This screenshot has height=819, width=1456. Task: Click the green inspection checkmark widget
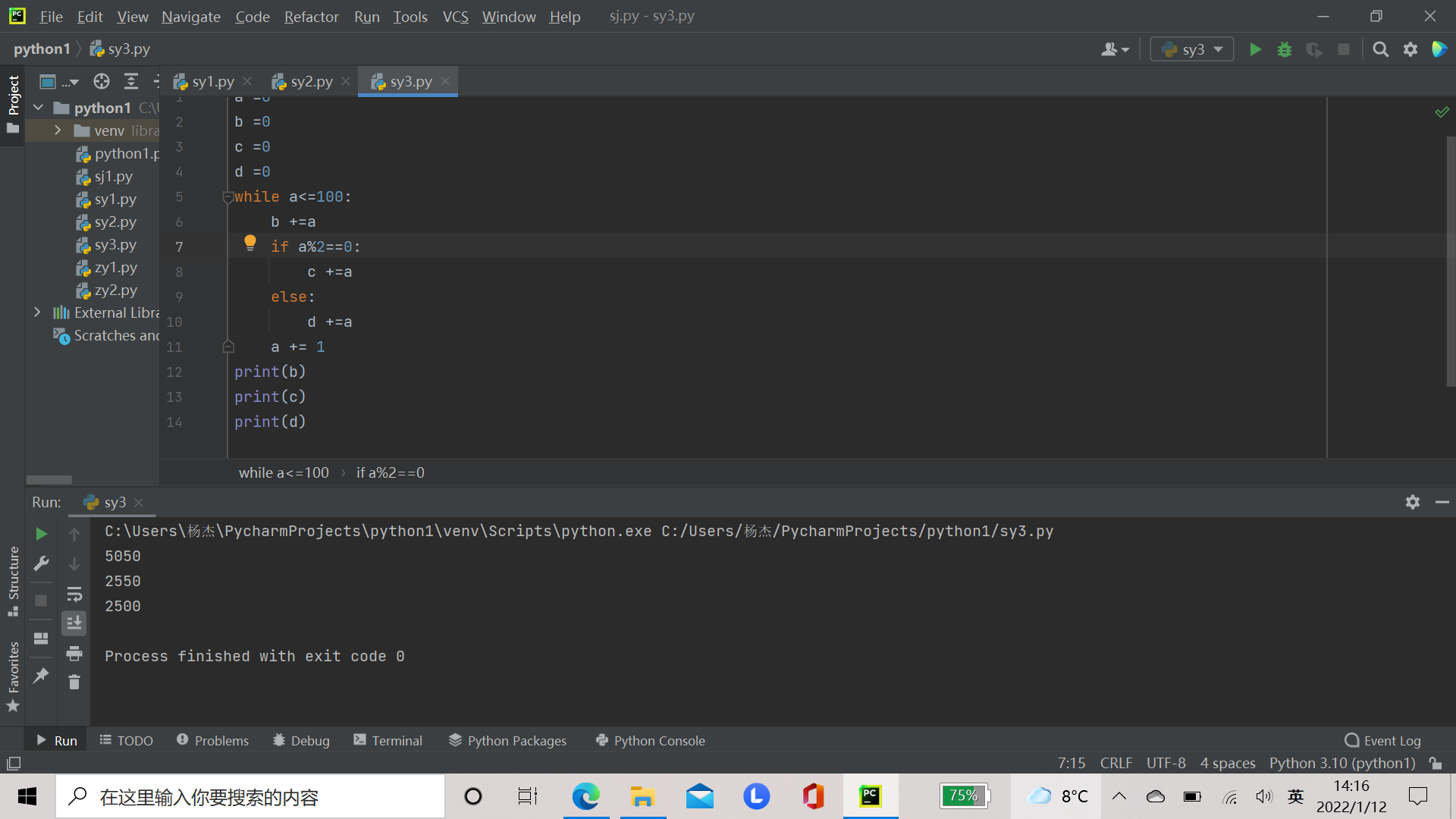click(x=1442, y=112)
